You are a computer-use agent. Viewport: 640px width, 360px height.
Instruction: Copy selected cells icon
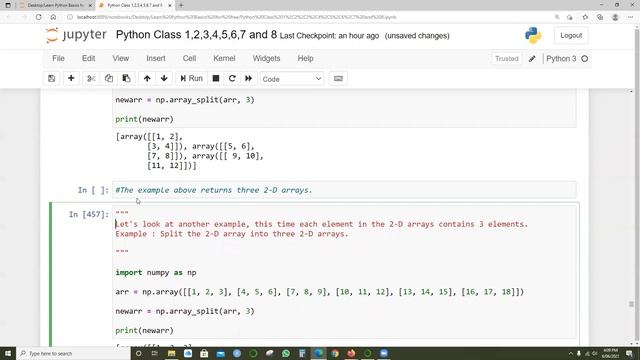[x=109, y=78]
